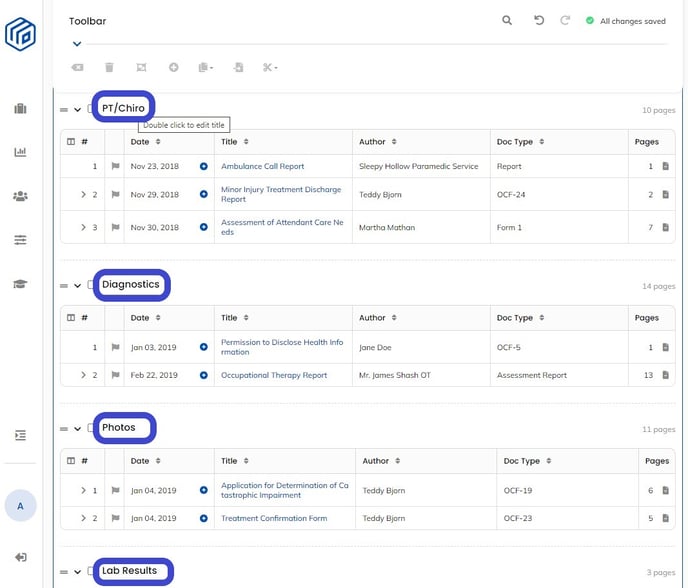Collapse the Toolbar panel chevron
Image resolution: width=688 pixels, height=588 pixels.
pos(76,44)
